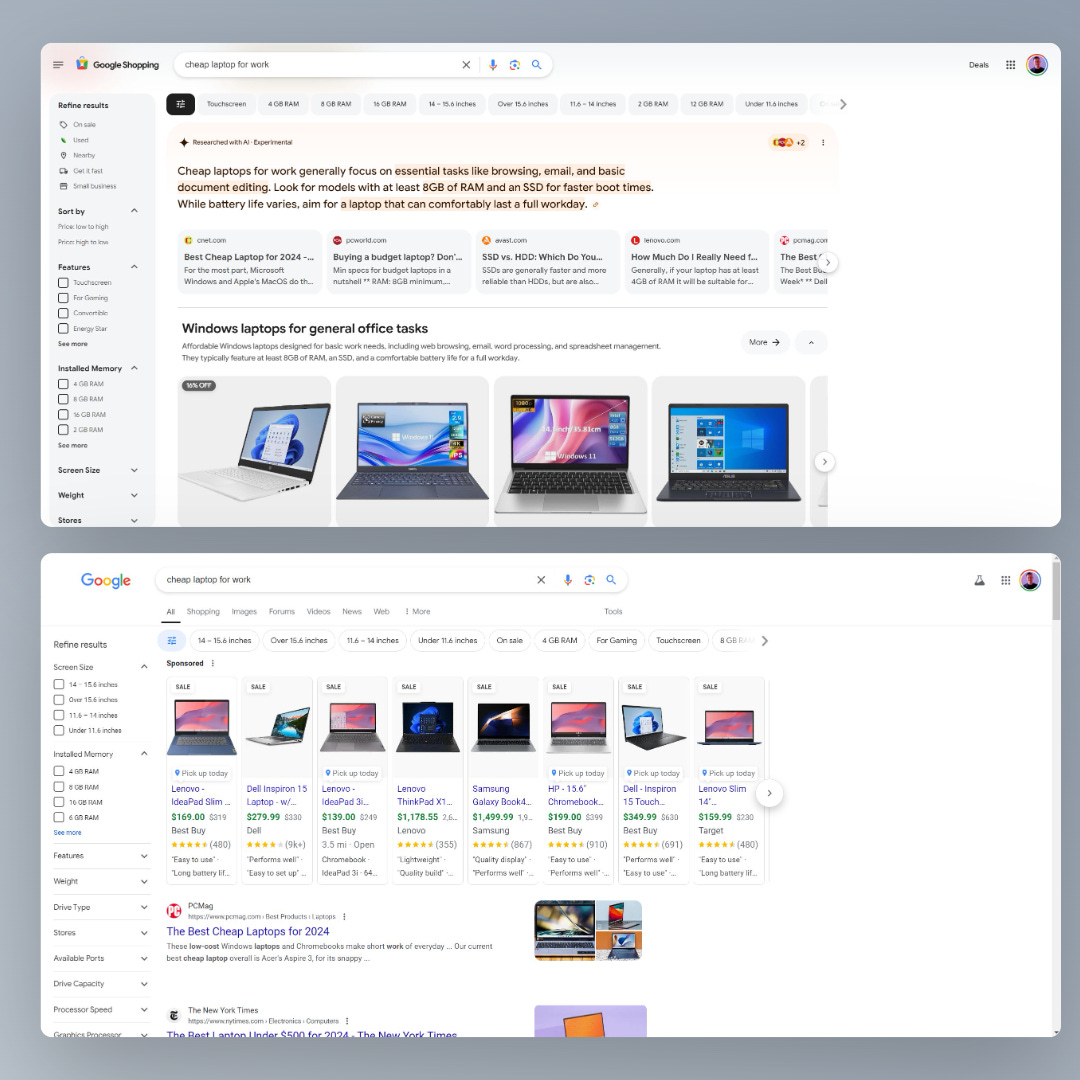This screenshot has height=1080, width=1080.
Task: Click More button for Windows laptops
Action: pyautogui.click(x=764, y=342)
